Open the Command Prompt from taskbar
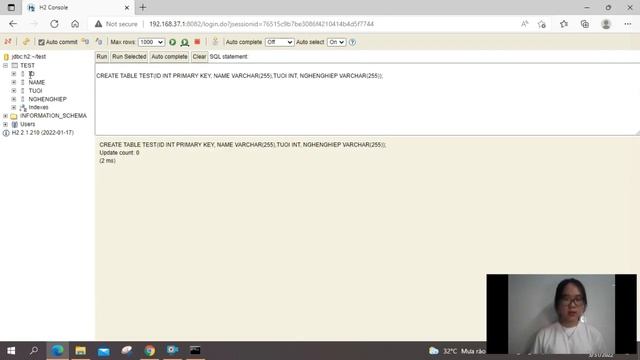 coord(195,351)
